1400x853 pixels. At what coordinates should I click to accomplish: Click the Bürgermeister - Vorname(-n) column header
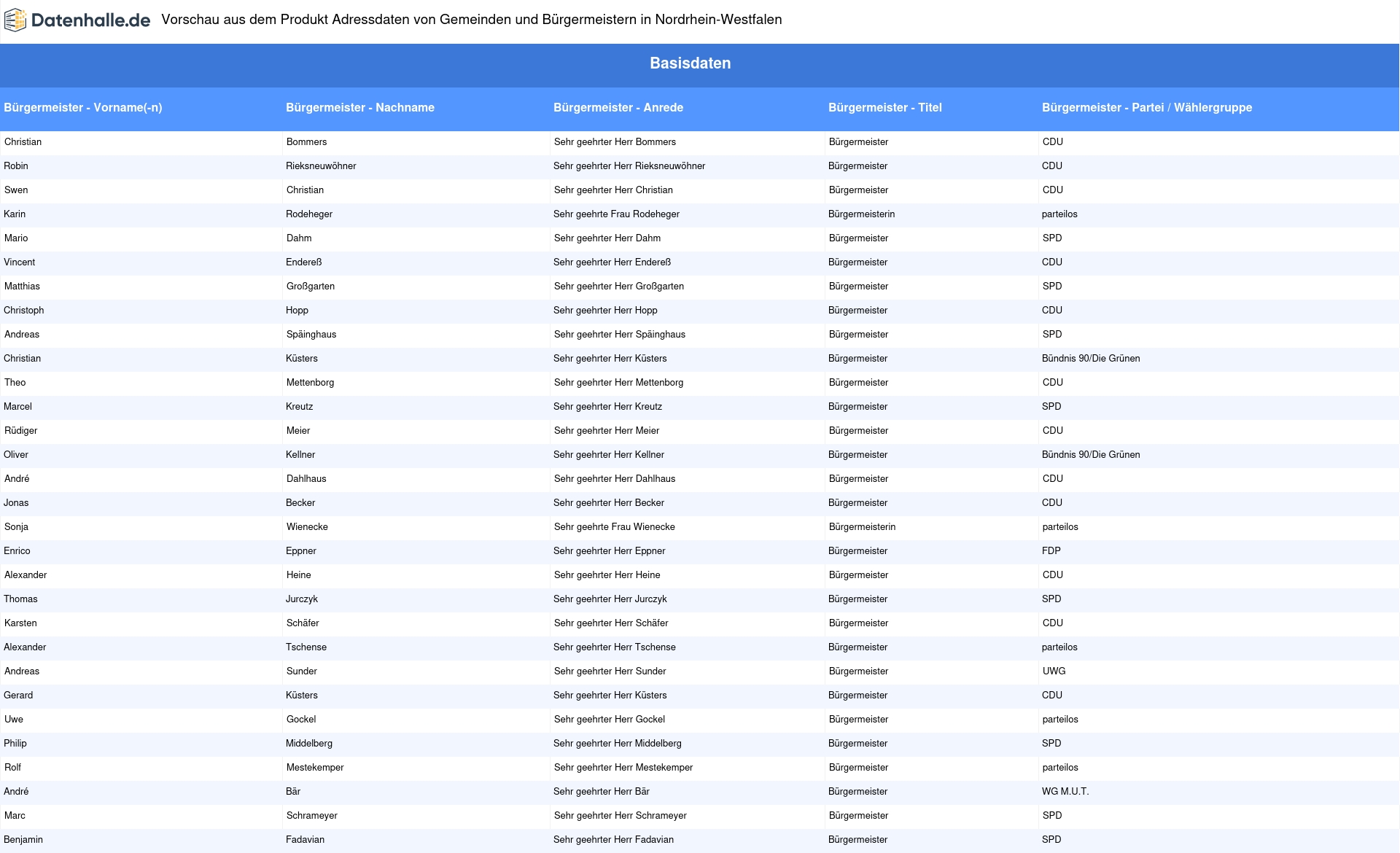click(x=83, y=108)
